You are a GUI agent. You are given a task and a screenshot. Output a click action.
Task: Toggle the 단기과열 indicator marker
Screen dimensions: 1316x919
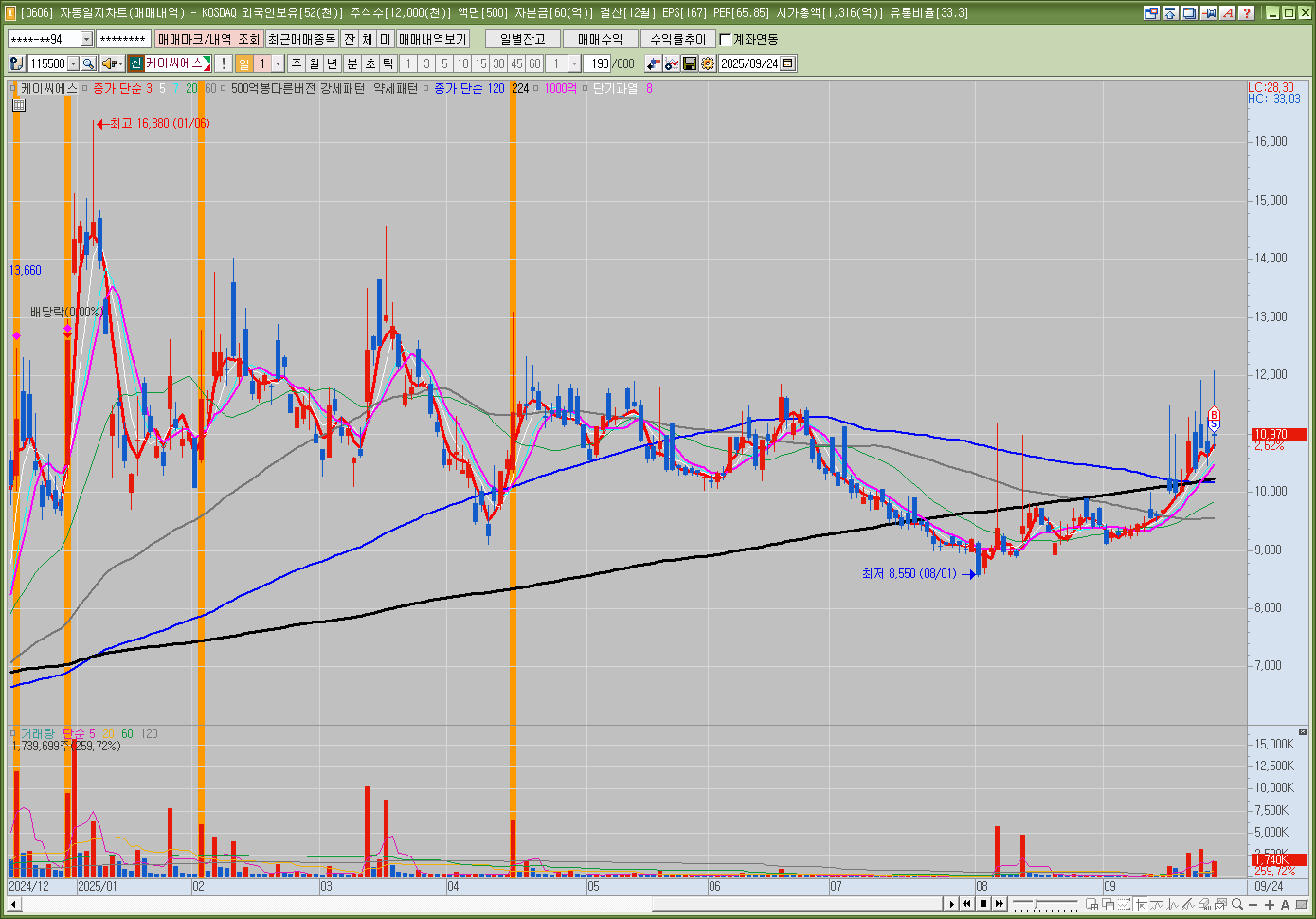[586, 88]
